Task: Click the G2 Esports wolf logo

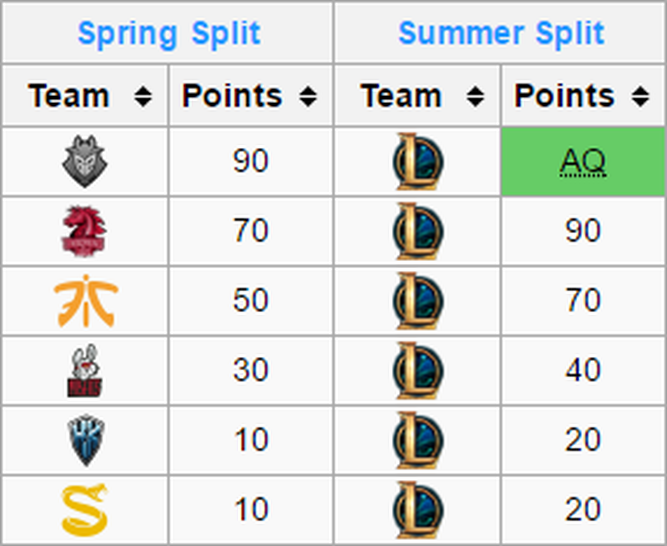Action: pos(85,161)
